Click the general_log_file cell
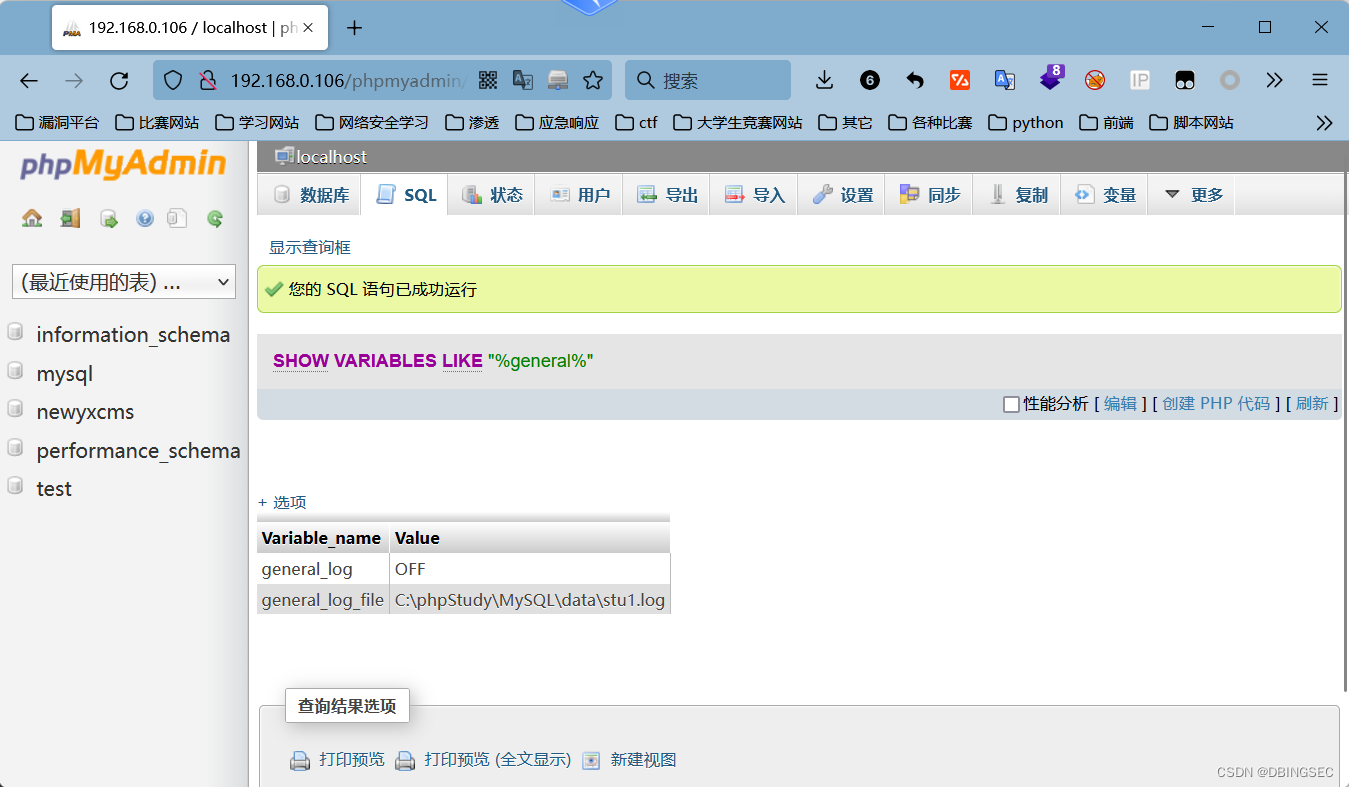Viewport: 1349px width, 787px height. point(323,600)
